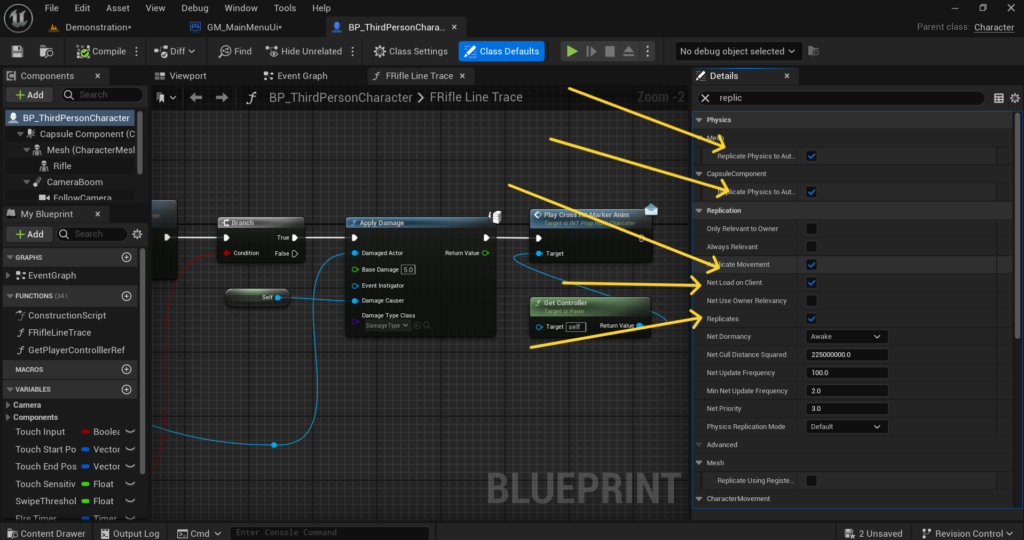Open Details panel settings gear

[1015, 98]
